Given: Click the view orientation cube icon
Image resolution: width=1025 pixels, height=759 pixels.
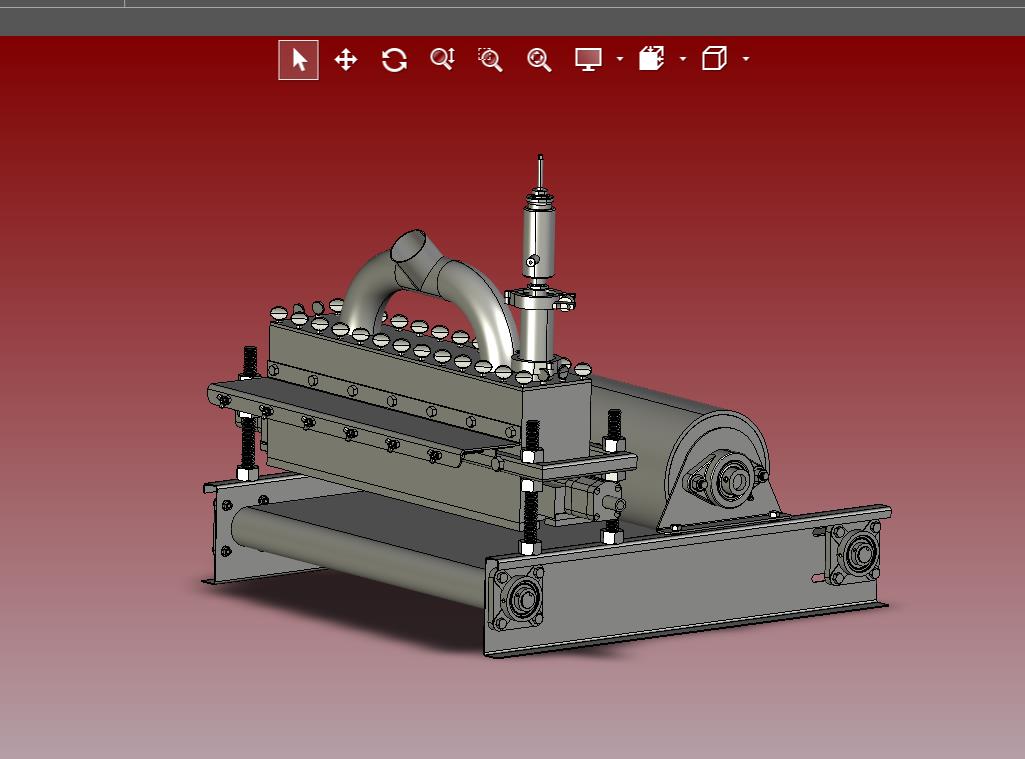Looking at the screenshot, I should [714, 59].
